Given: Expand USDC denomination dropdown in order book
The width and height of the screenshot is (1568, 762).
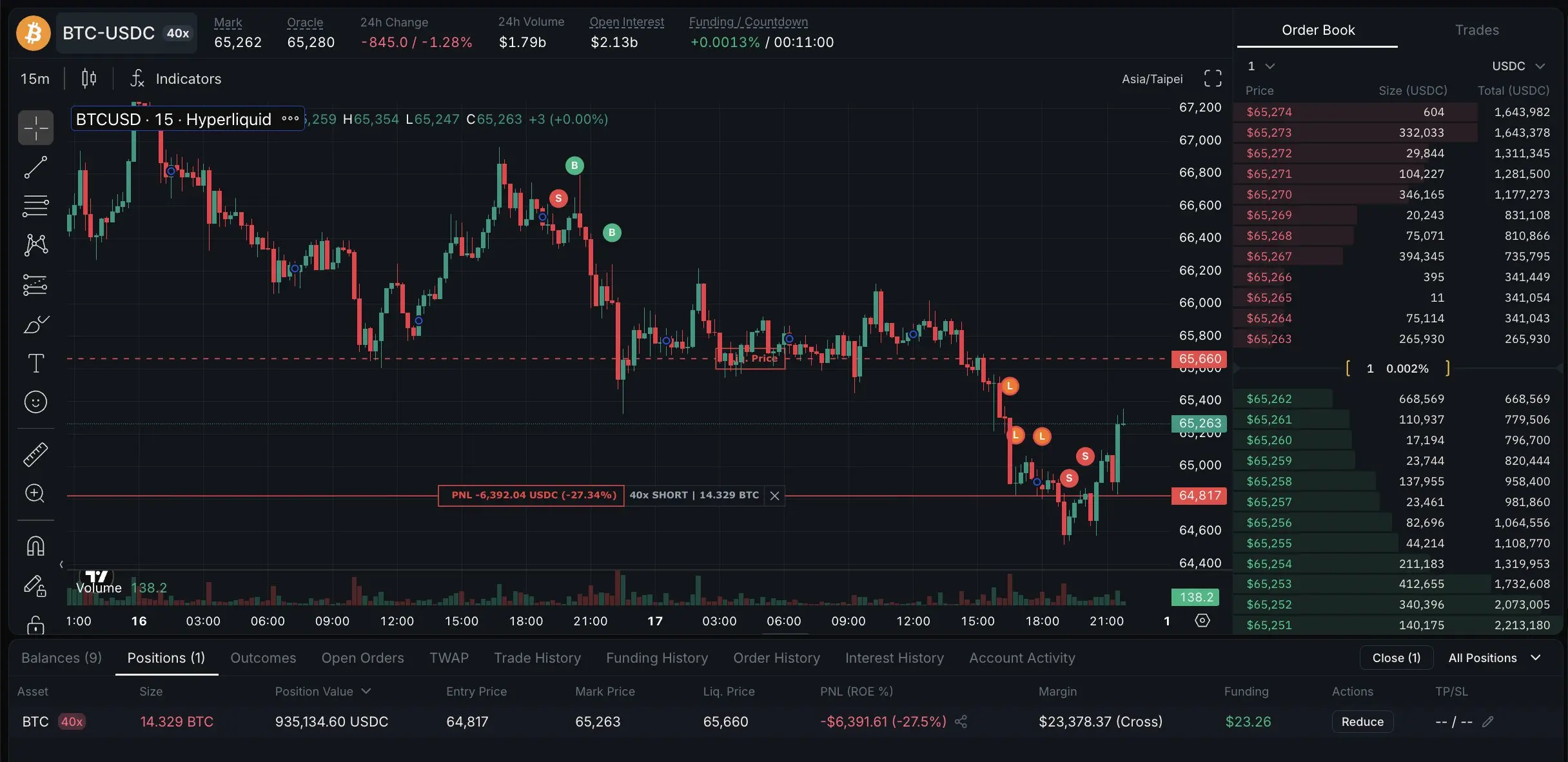Looking at the screenshot, I should [1518, 66].
